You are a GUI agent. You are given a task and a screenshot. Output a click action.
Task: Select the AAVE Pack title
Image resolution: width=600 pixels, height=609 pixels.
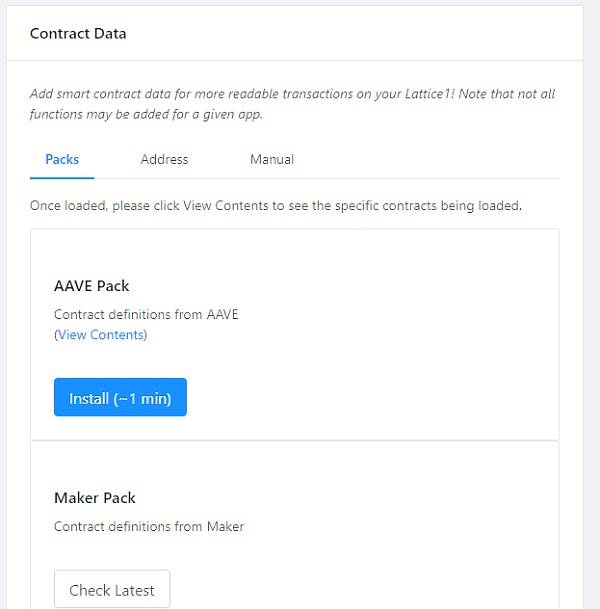[92, 286]
